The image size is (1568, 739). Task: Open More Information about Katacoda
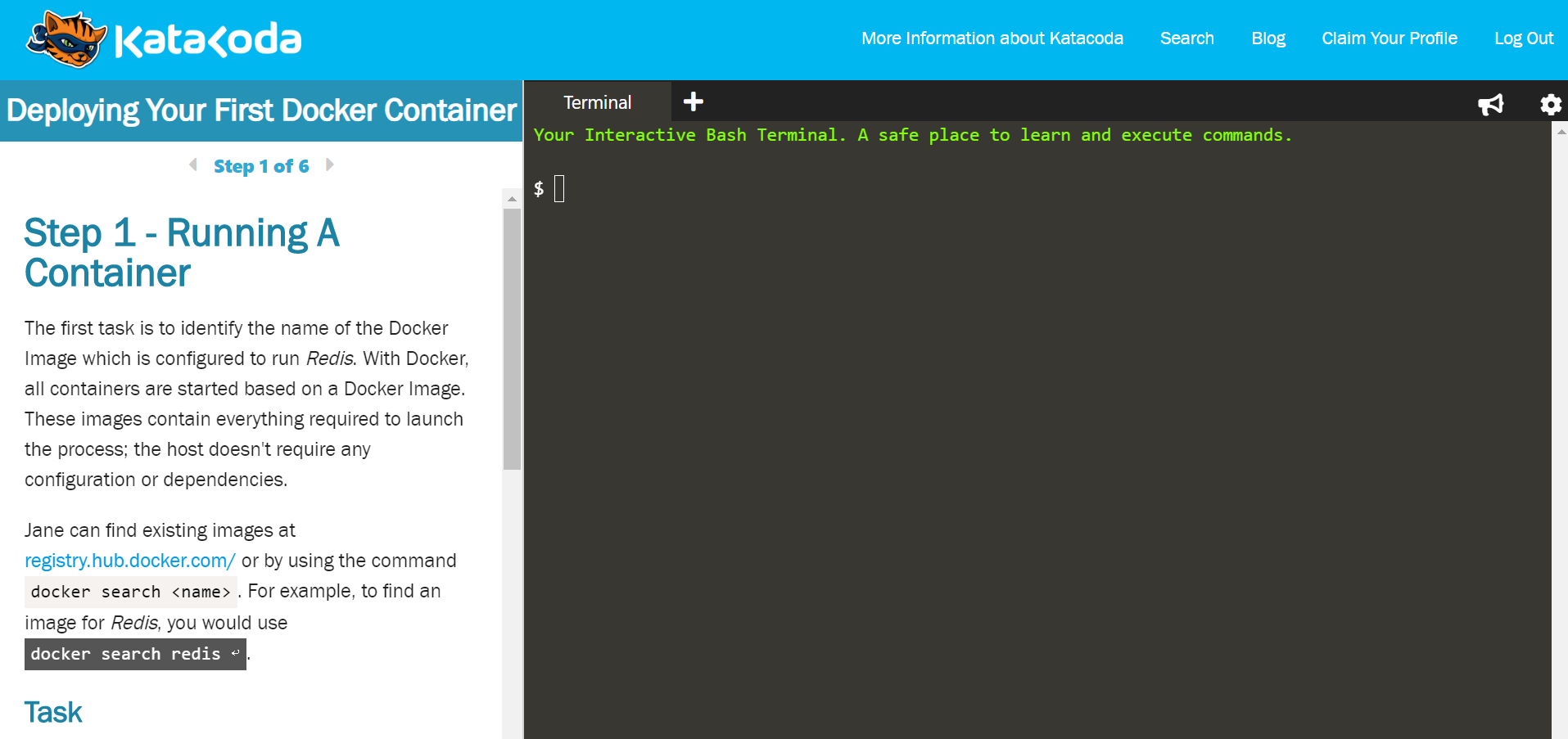[992, 38]
